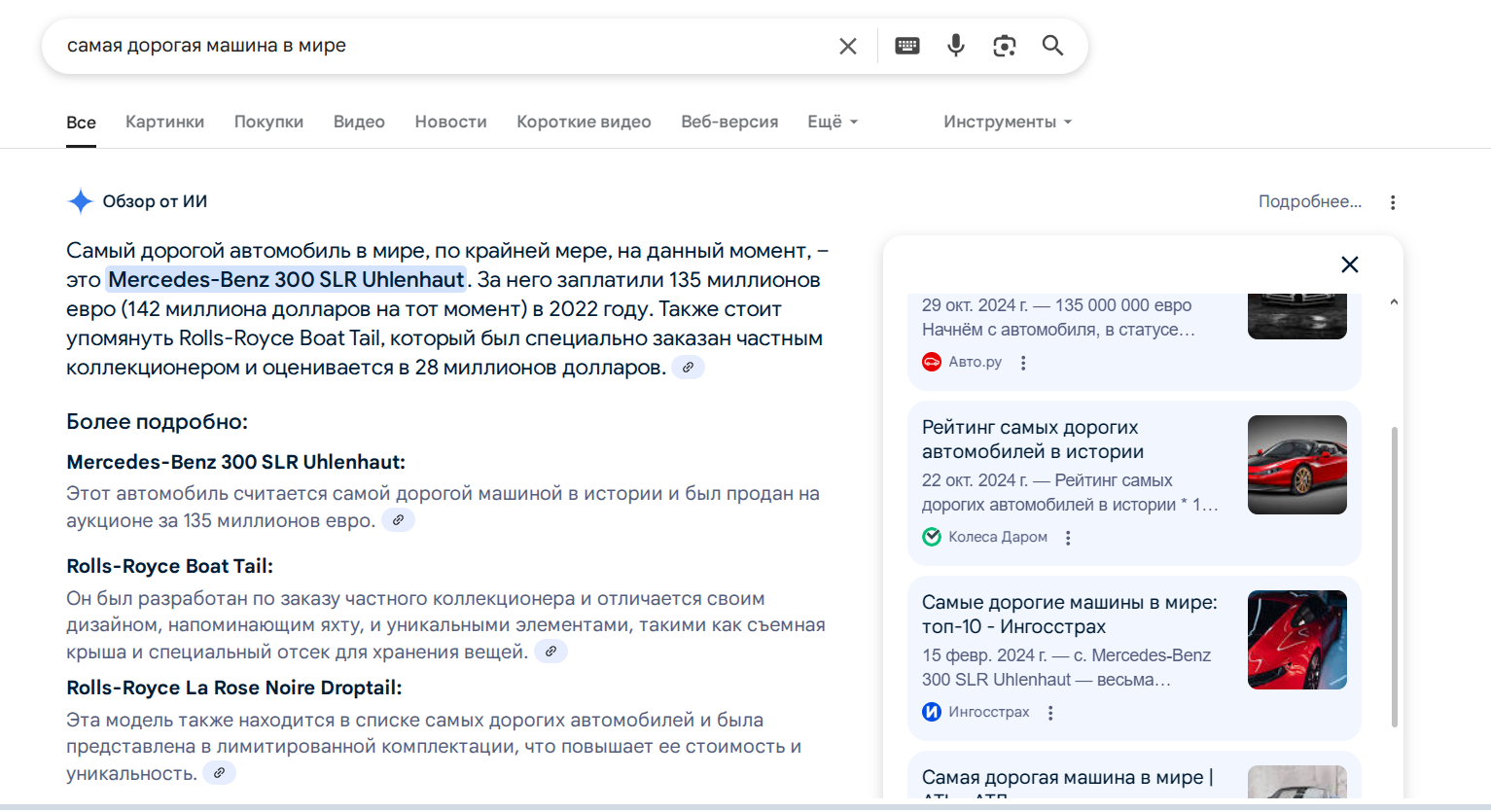The width and height of the screenshot is (1491, 812).
Task: Click the Rolls-Royce Boat Tail: subheading
Action: [x=170, y=566]
